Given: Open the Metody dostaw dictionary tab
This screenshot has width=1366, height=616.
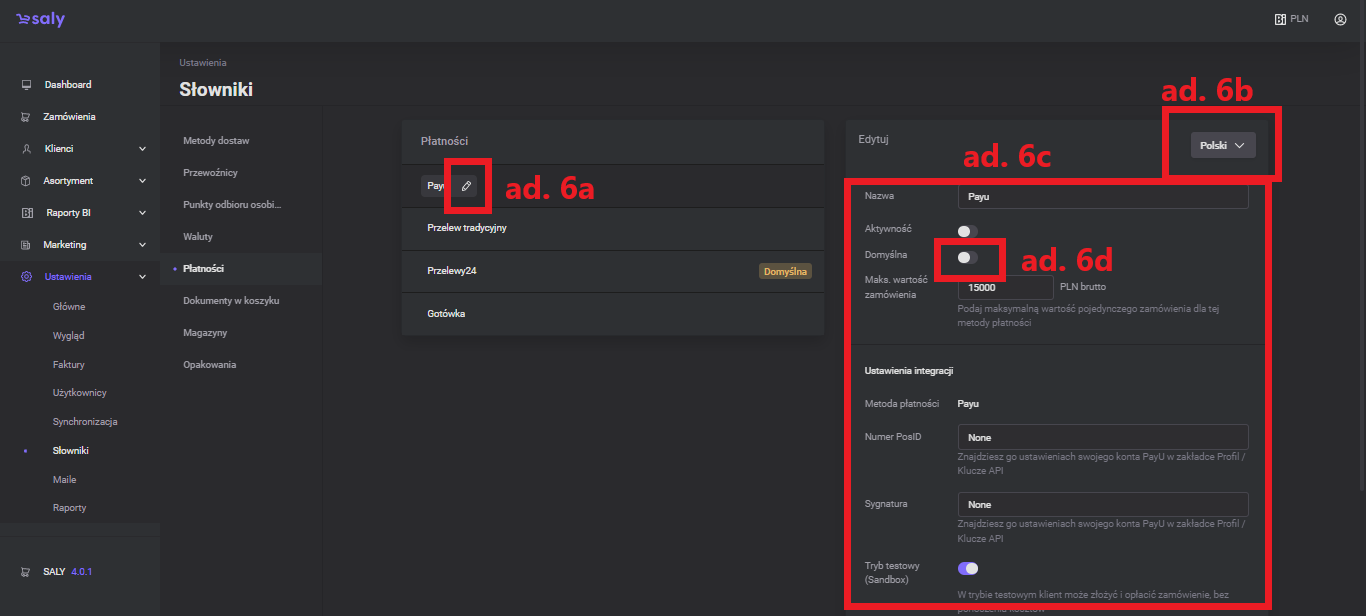Looking at the screenshot, I should [x=216, y=141].
